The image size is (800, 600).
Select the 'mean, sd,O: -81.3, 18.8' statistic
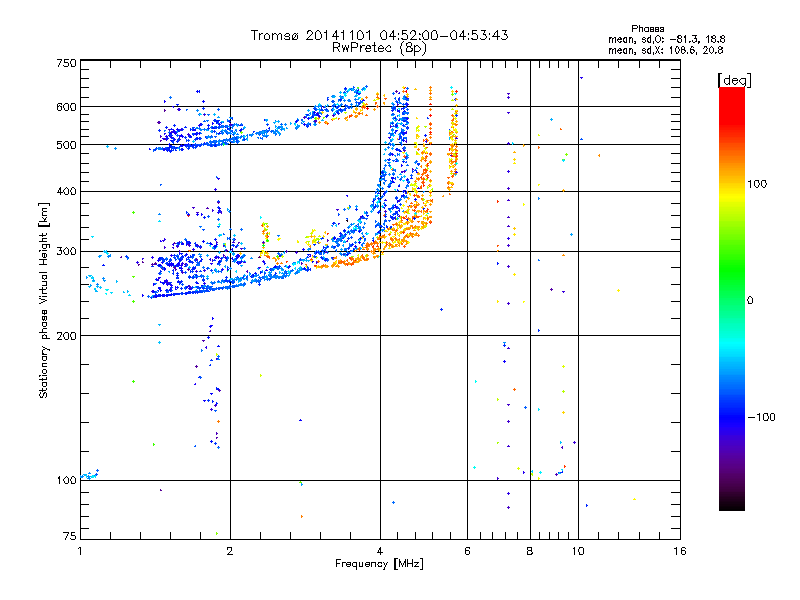[x=666, y=39]
